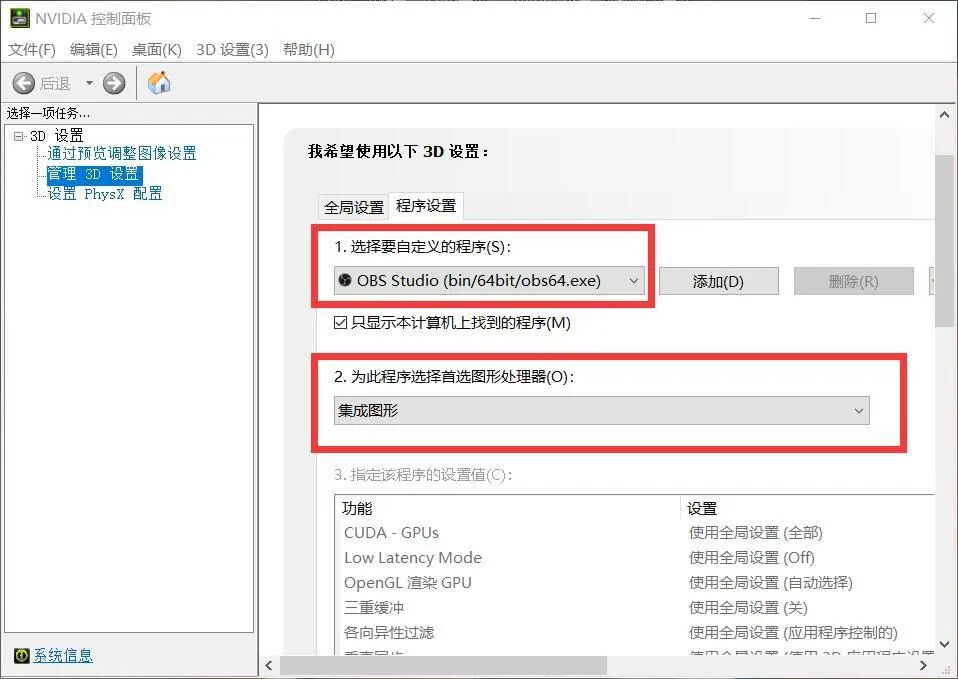Click the 功能 column header
Image resolution: width=958 pixels, height=679 pixels.
coord(508,508)
